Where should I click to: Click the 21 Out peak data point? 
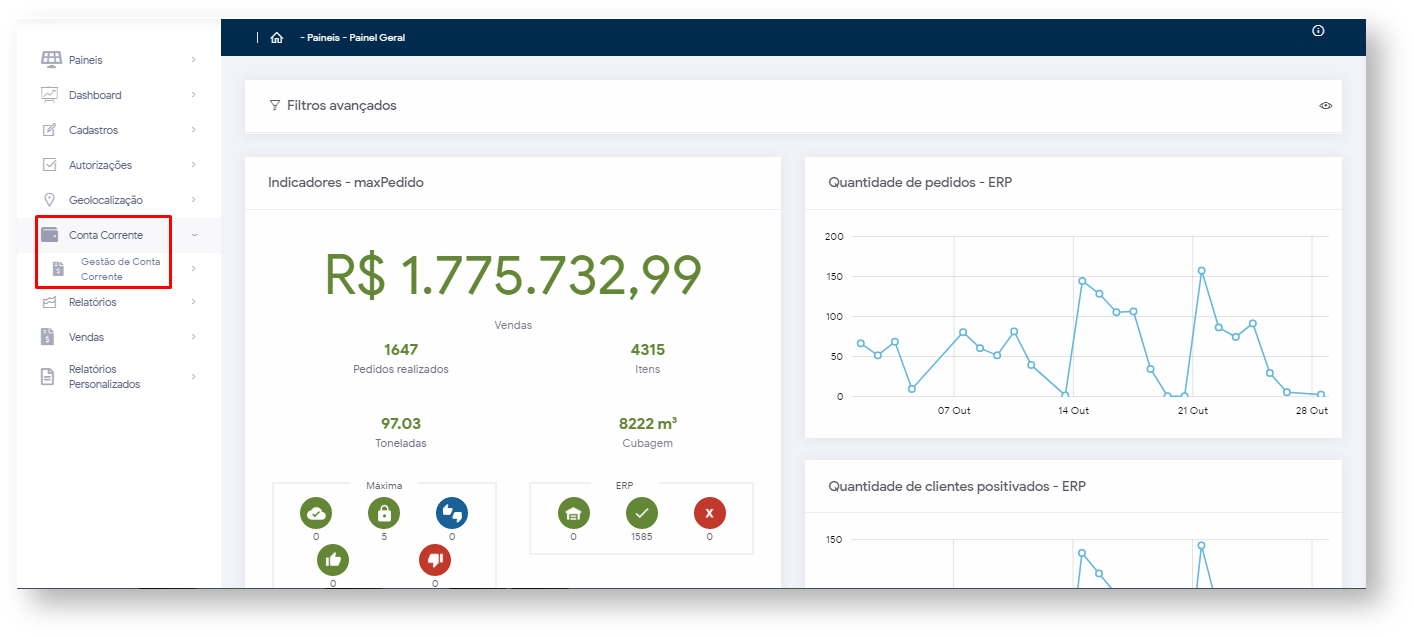click(x=1201, y=270)
